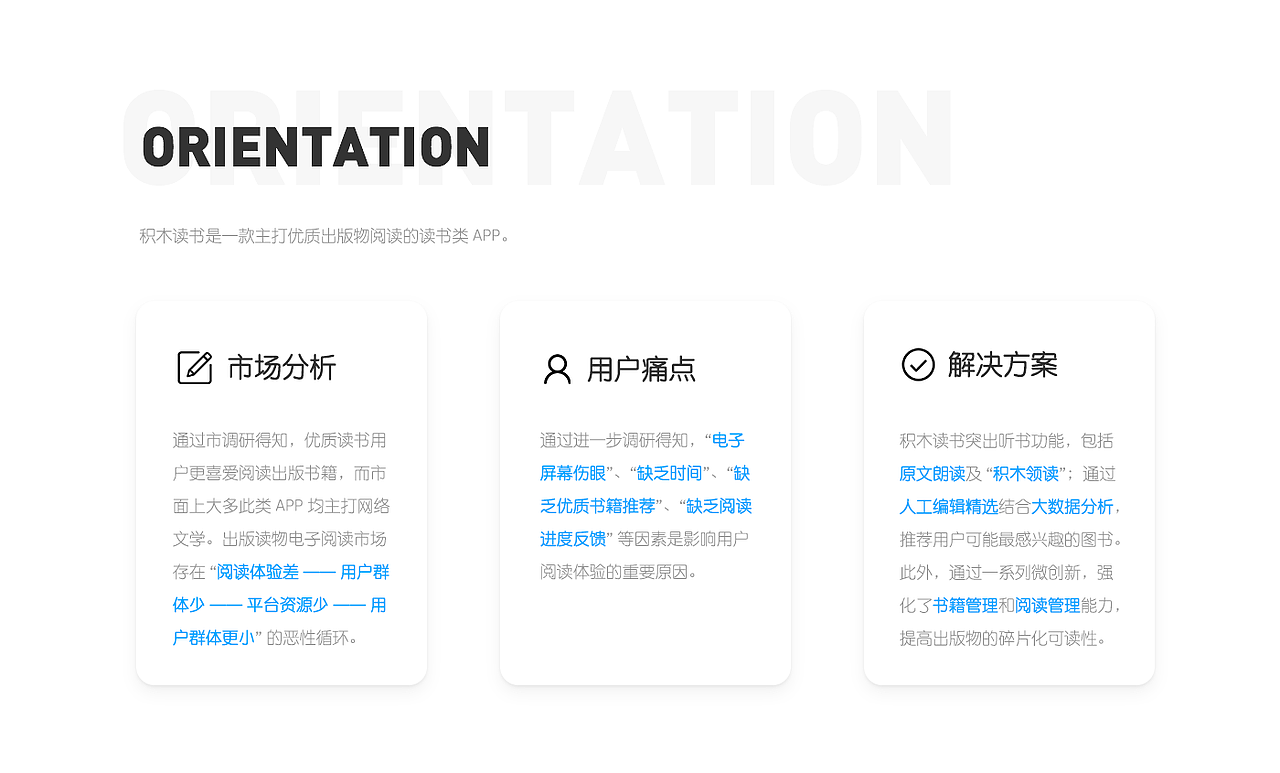Click the blue phrase 缺乏时间
Image resolution: width=1280 pixels, height=773 pixels.
click(669, 473)
